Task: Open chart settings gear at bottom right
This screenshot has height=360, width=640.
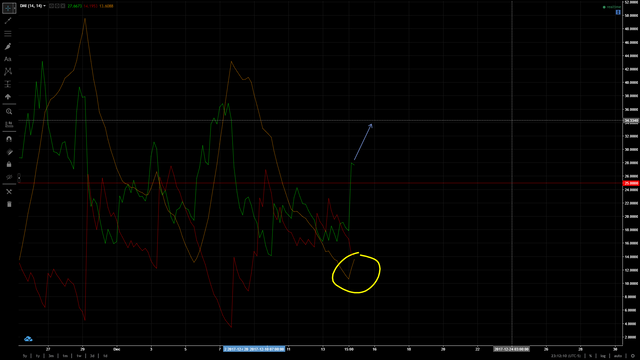Action: 633,356
